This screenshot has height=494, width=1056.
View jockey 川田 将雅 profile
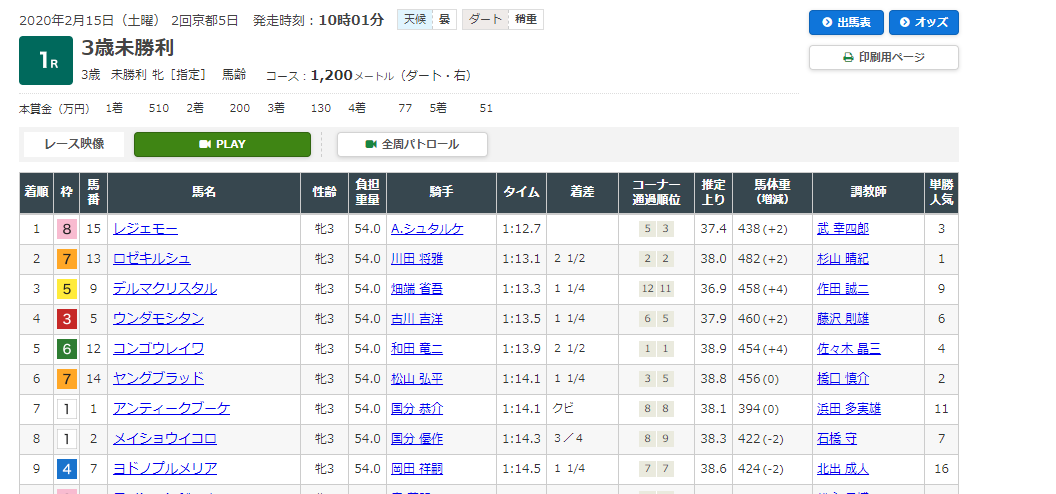tap(418, 259)
